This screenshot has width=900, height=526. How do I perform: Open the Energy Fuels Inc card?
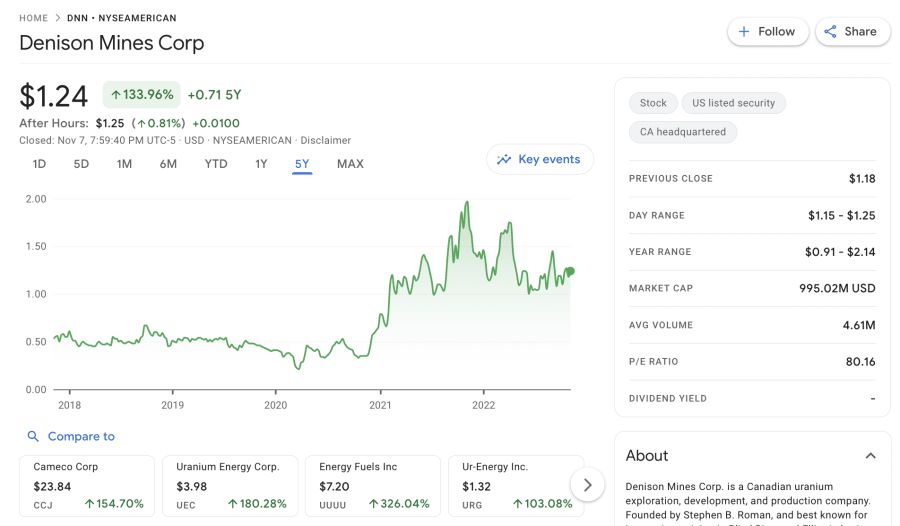[x=373, y=485]
